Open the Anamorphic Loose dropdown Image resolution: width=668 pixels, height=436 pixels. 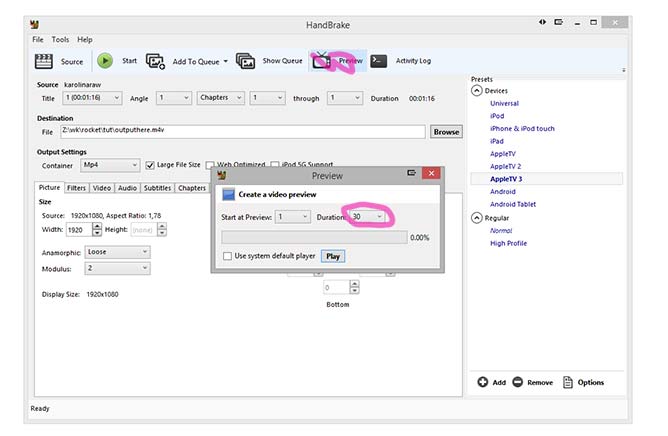pos(117,252)
